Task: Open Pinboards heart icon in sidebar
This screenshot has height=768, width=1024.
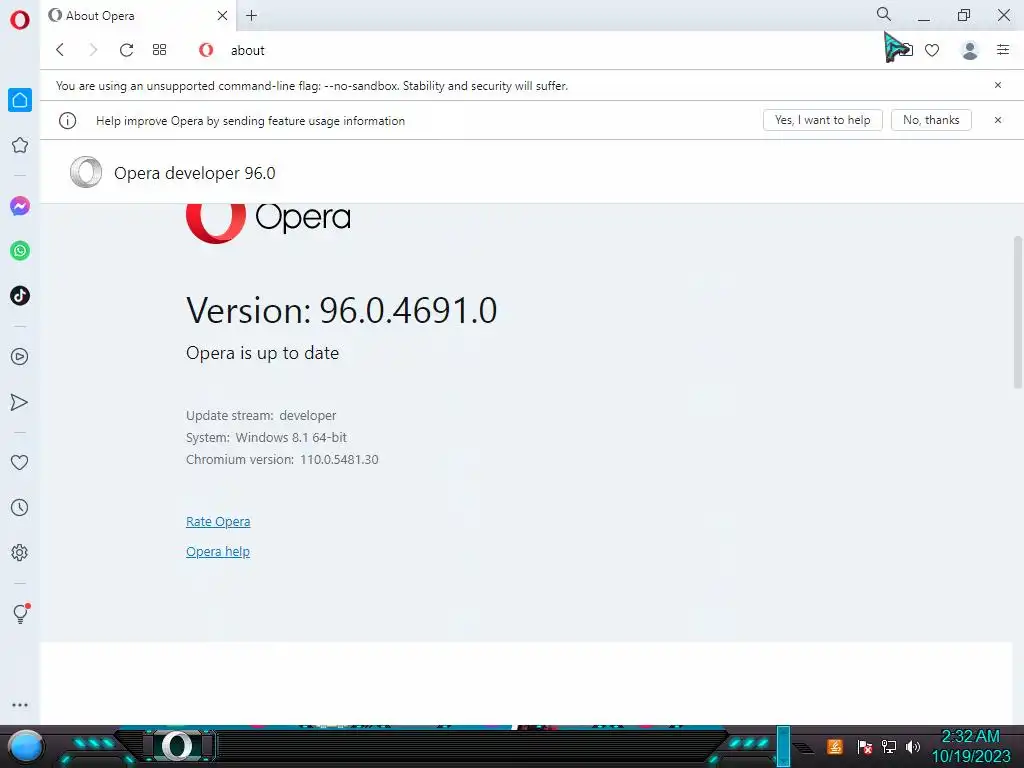Action: click(20, 462)
